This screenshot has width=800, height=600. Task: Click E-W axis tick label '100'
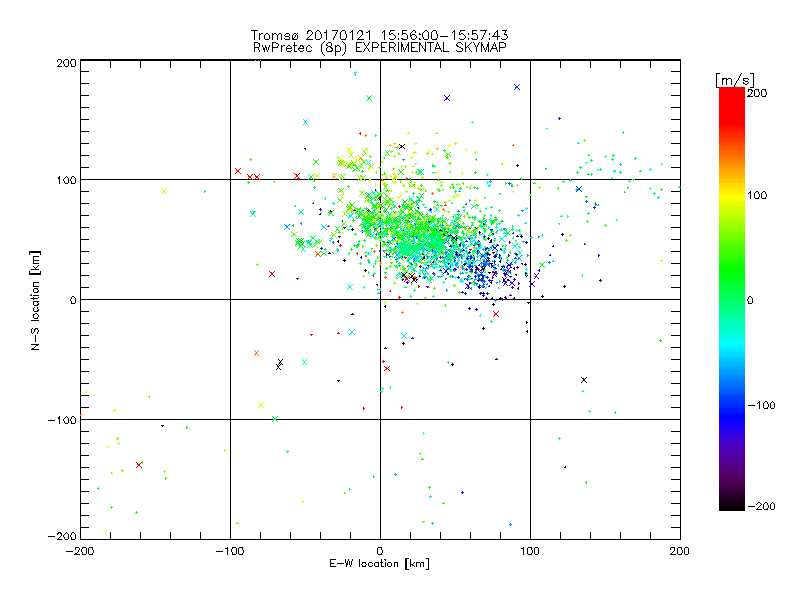[x=530, y=551]
